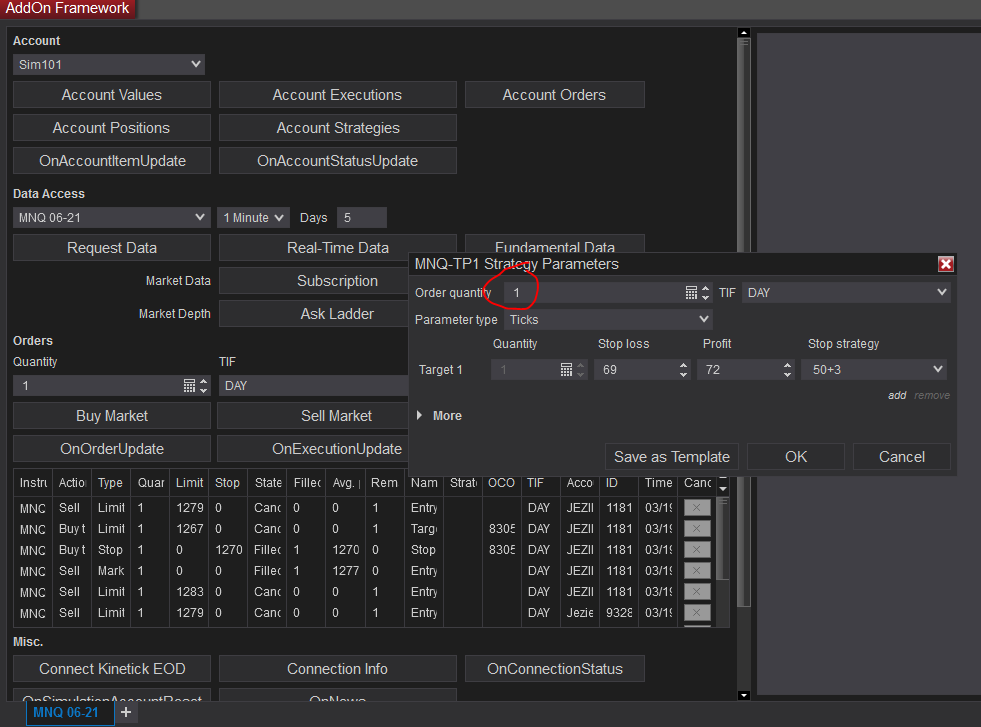This screenshot has height=727, width=981.
Task: Open Orders TIF DAY dropdown
Action: click(313, 386)
